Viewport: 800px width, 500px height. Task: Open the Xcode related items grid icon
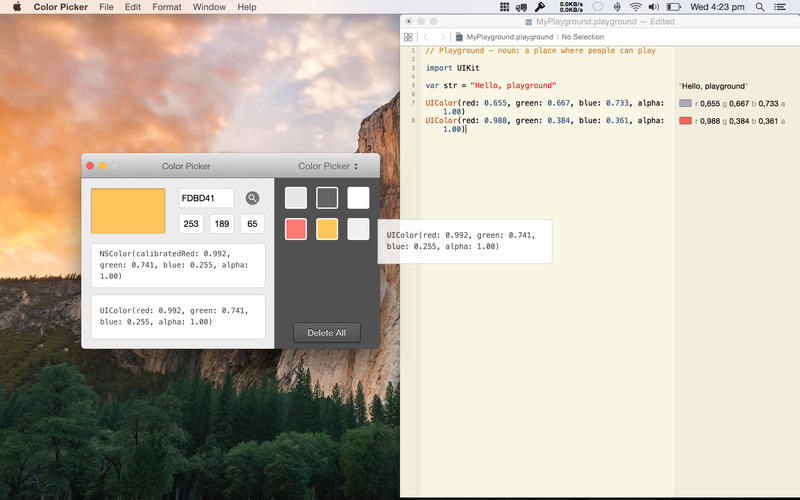pyautogui.click(x=408, y=36)
